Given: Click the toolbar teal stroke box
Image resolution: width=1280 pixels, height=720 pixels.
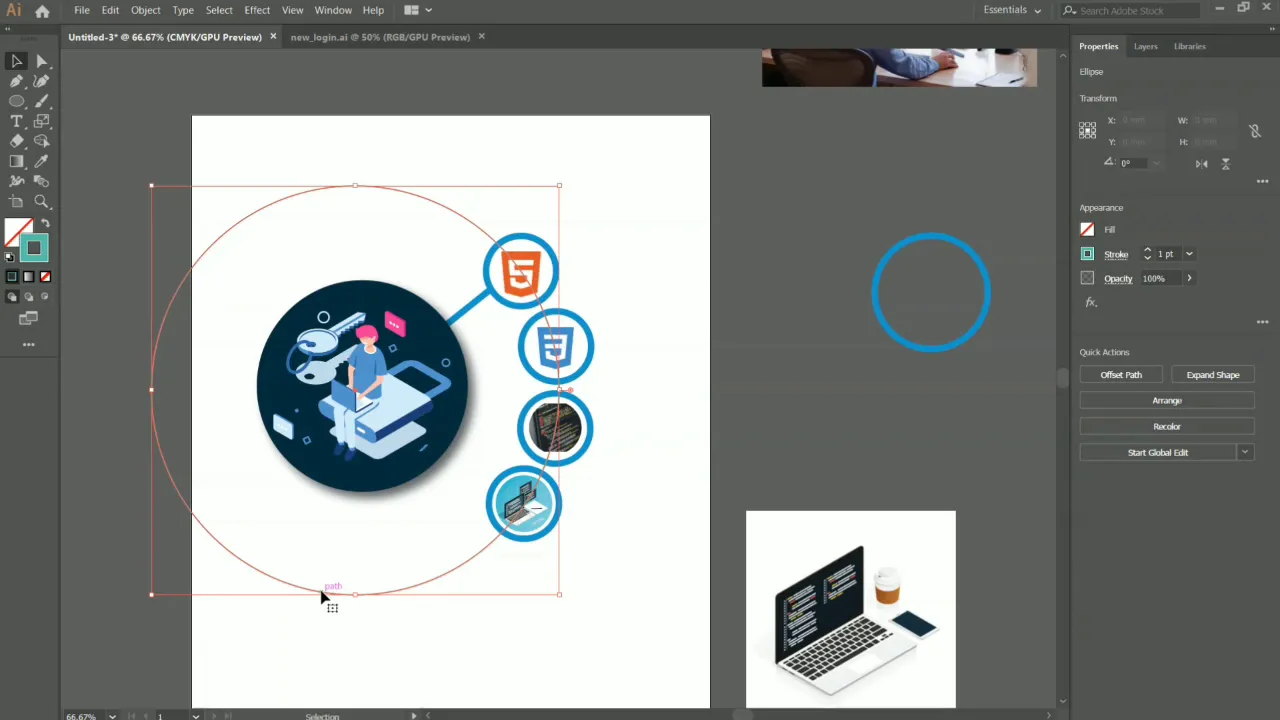Looking at the screenshot, I should (34, 248).
